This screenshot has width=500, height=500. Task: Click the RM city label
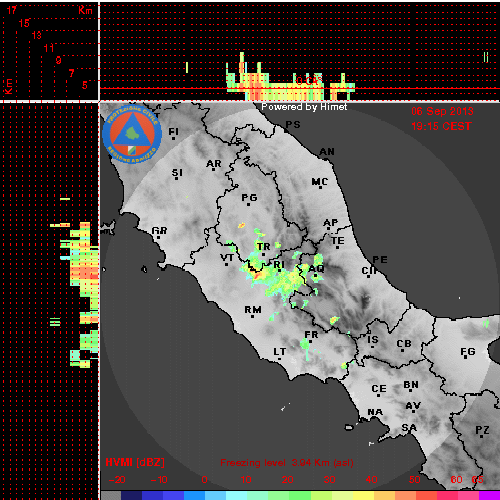coord(253,310)
